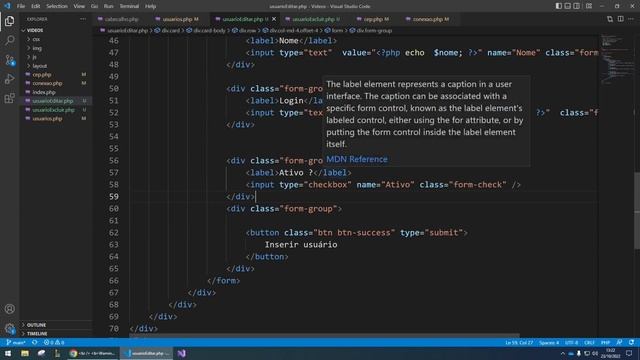Screen dimensions: 640x360
Task: Change language mode via PHP status item
Action: pyautogui.click(x=605, y=342)
